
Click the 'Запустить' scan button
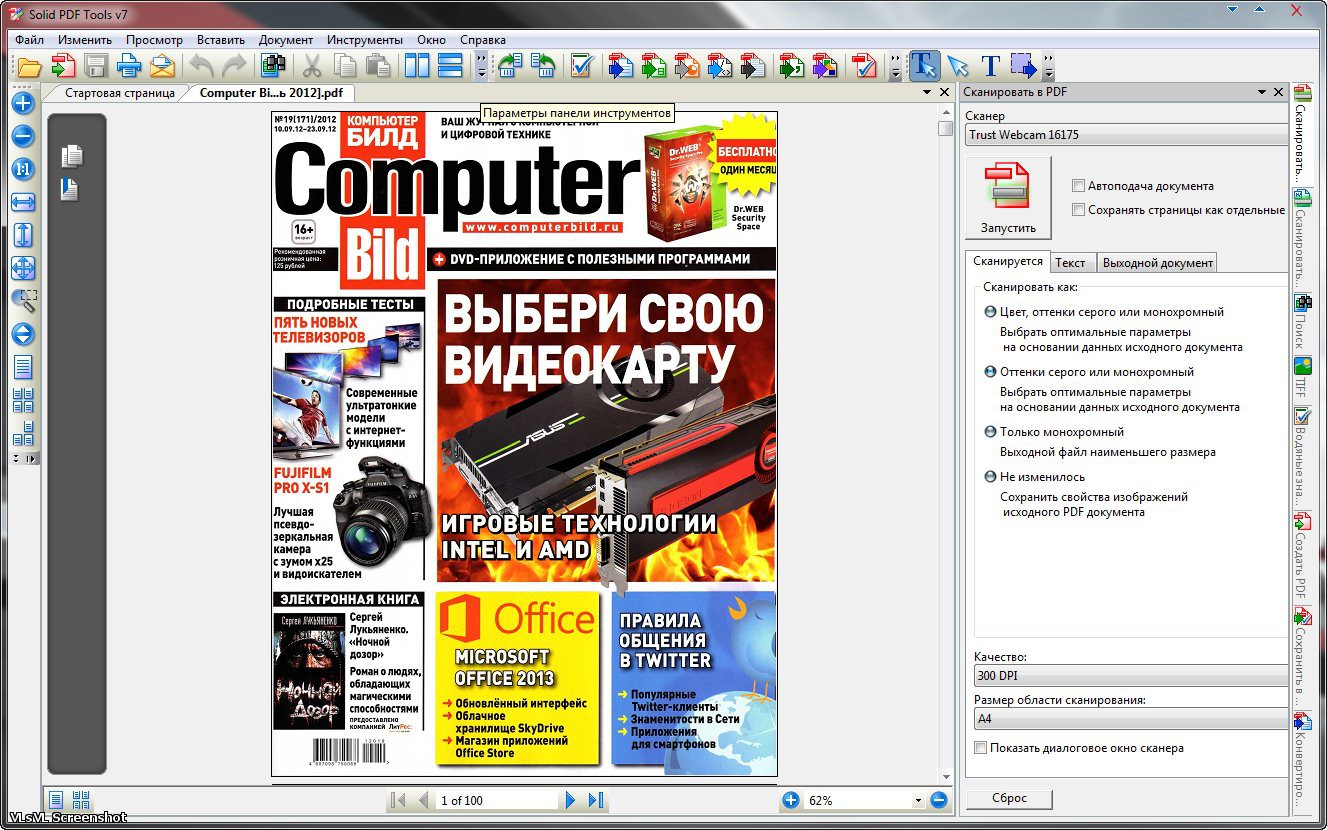pyautogui.click(x=1008, y=197)
